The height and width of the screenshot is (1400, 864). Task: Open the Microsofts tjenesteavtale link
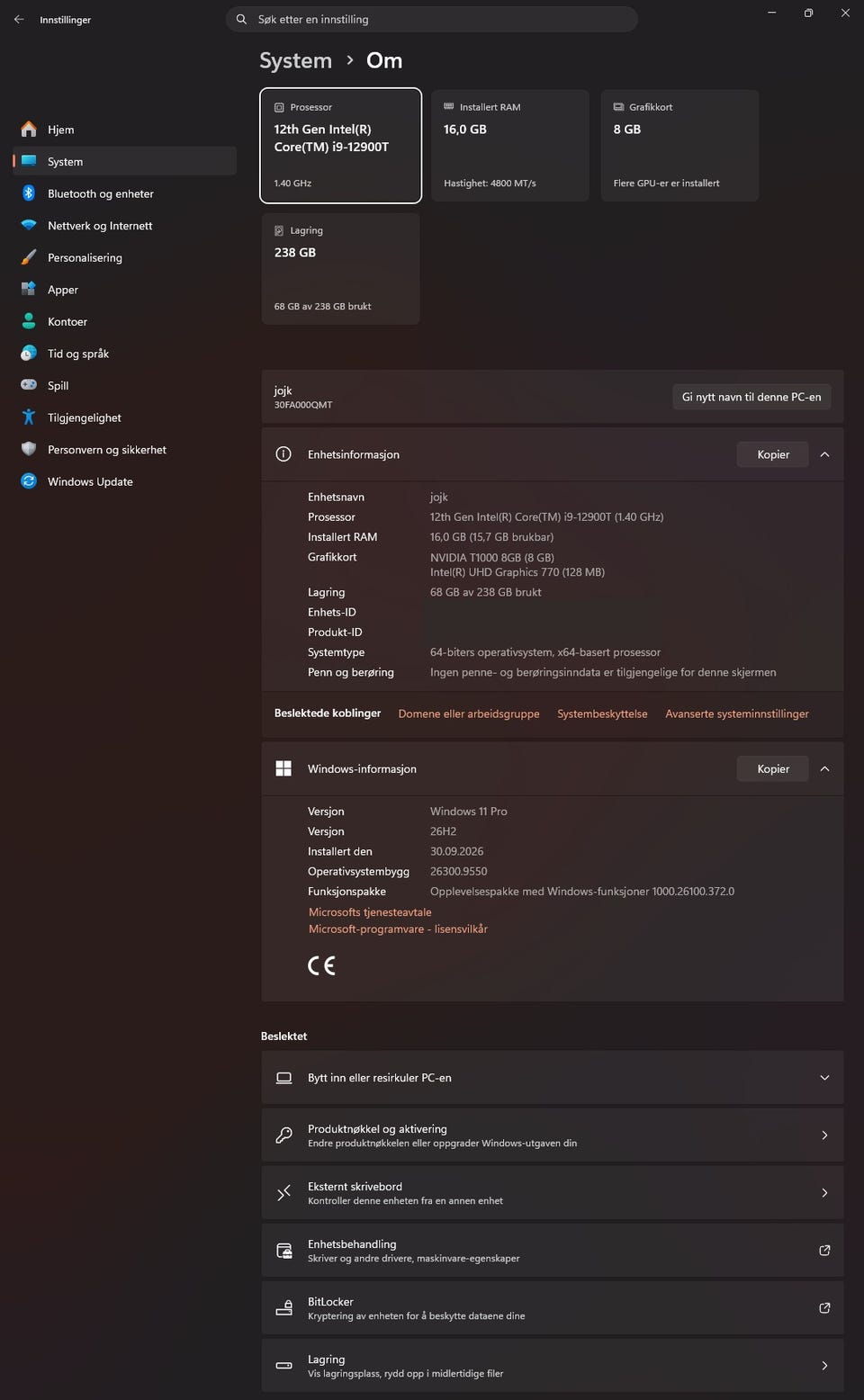click(x=370, y=912)
